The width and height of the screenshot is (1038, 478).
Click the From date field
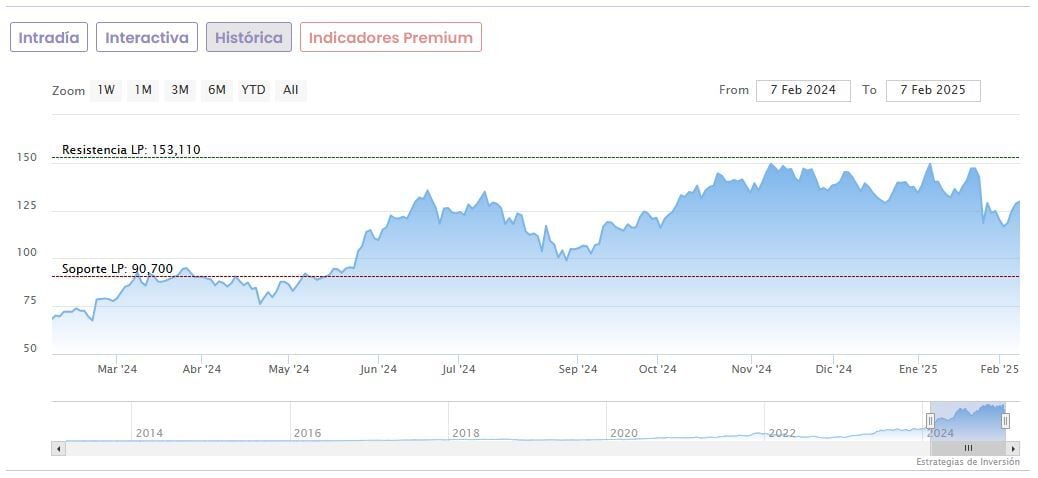803,90
